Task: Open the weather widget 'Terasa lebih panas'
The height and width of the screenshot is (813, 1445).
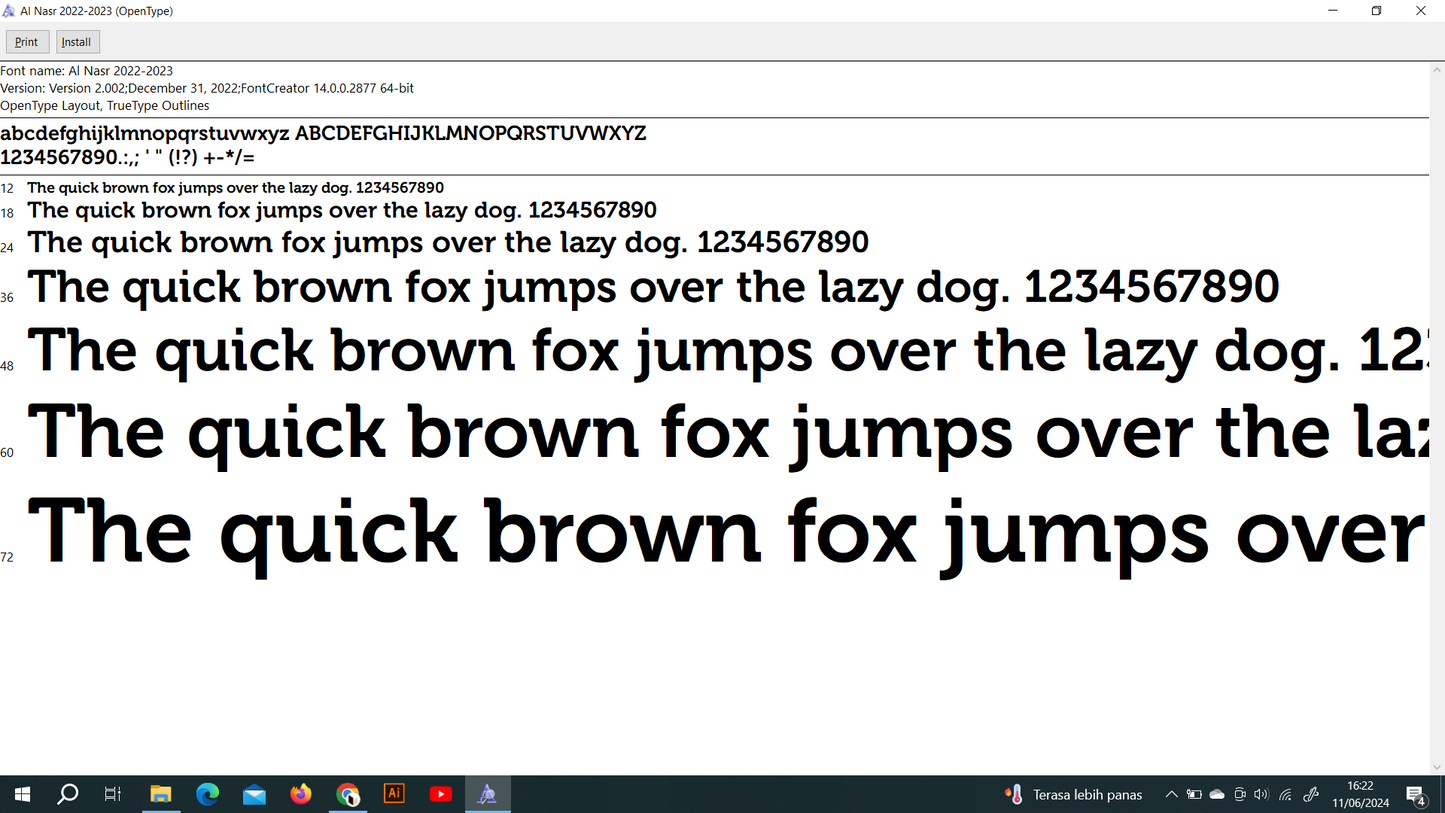Action: (1074, 795)
